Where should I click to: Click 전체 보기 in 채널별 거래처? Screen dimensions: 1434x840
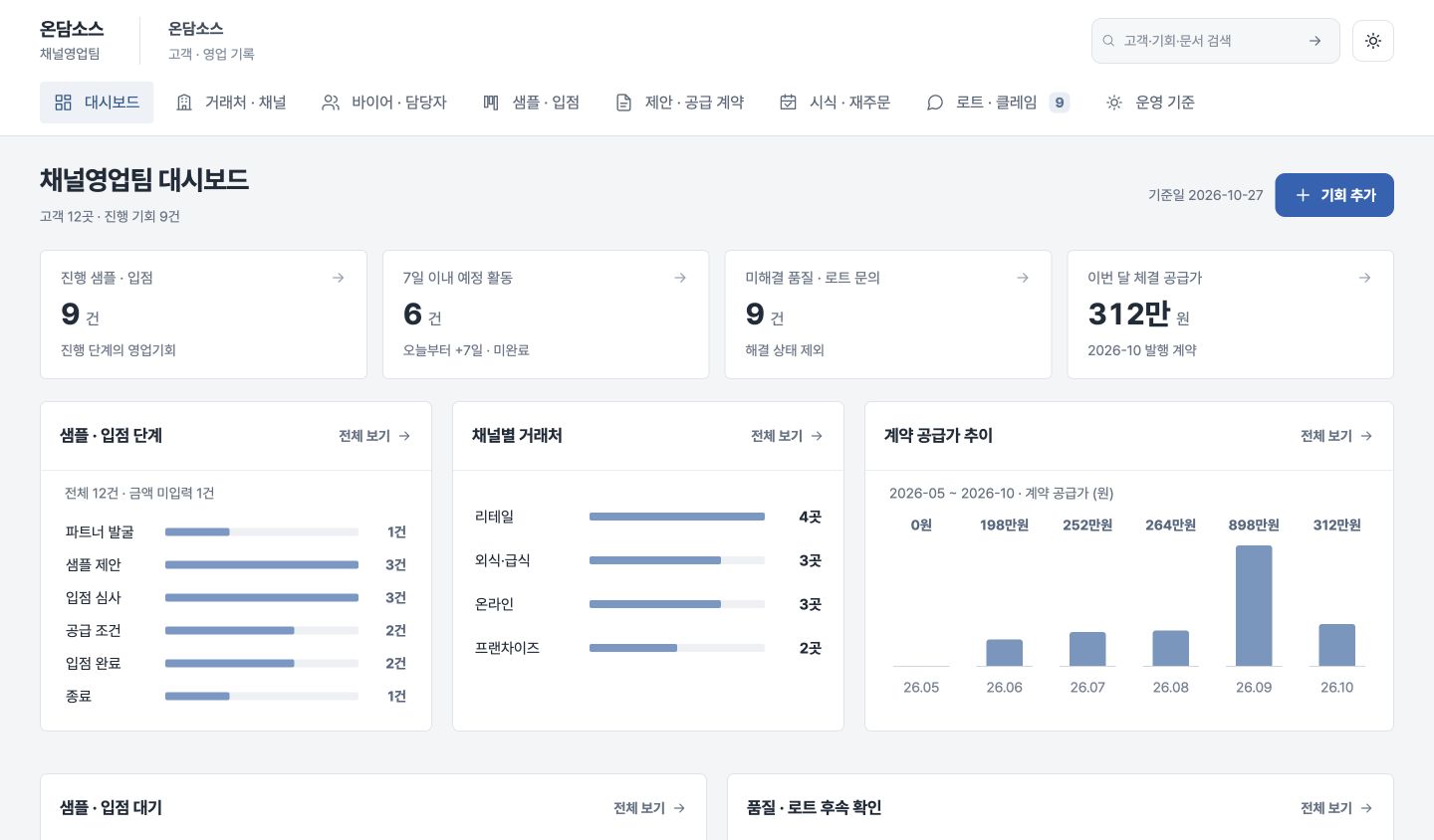(x=787, y=436)
